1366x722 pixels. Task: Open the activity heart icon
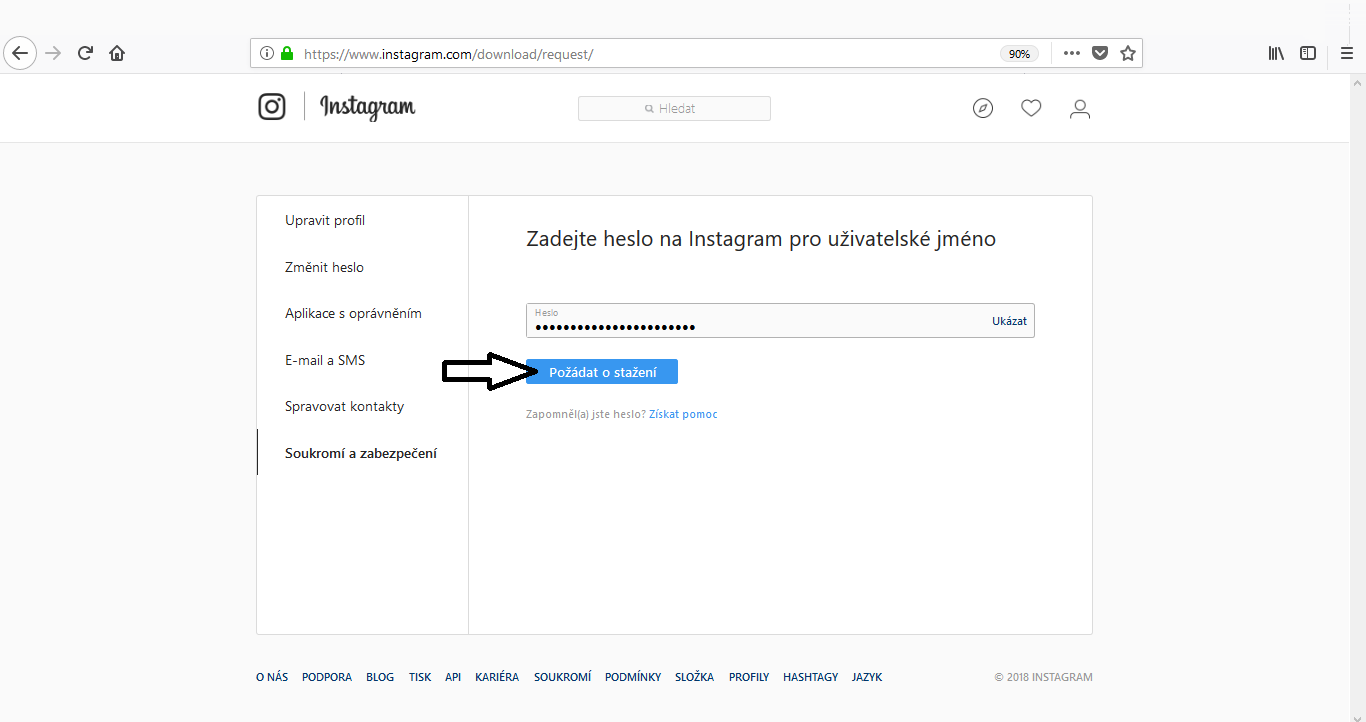click(1031, 108)
